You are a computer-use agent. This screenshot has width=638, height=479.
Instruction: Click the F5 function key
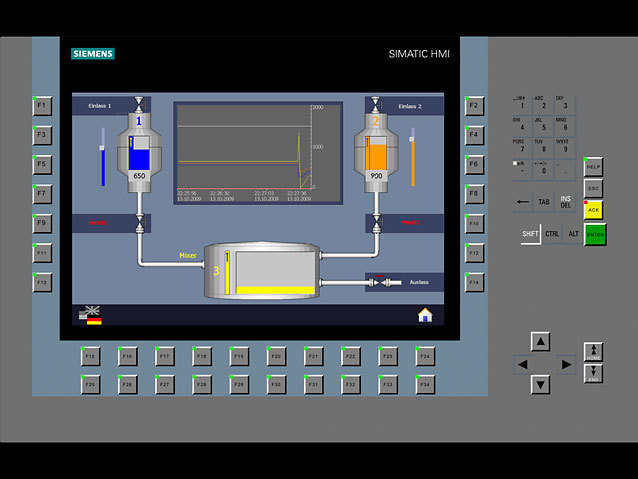[42, 164]
